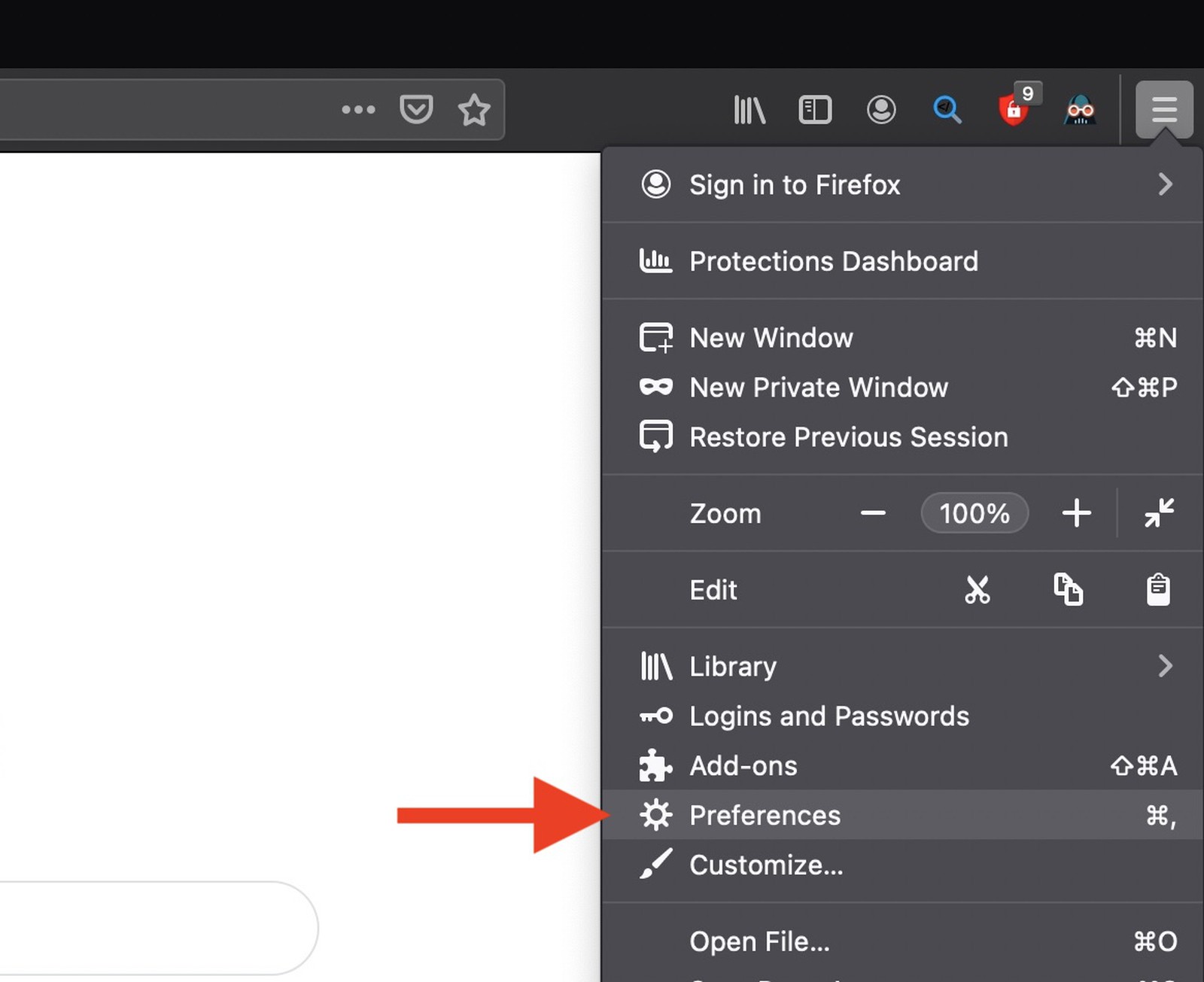The width and height of the screenshot is (1204, 982).
Task: Open Add-ons manager
Action: [902, 766]
